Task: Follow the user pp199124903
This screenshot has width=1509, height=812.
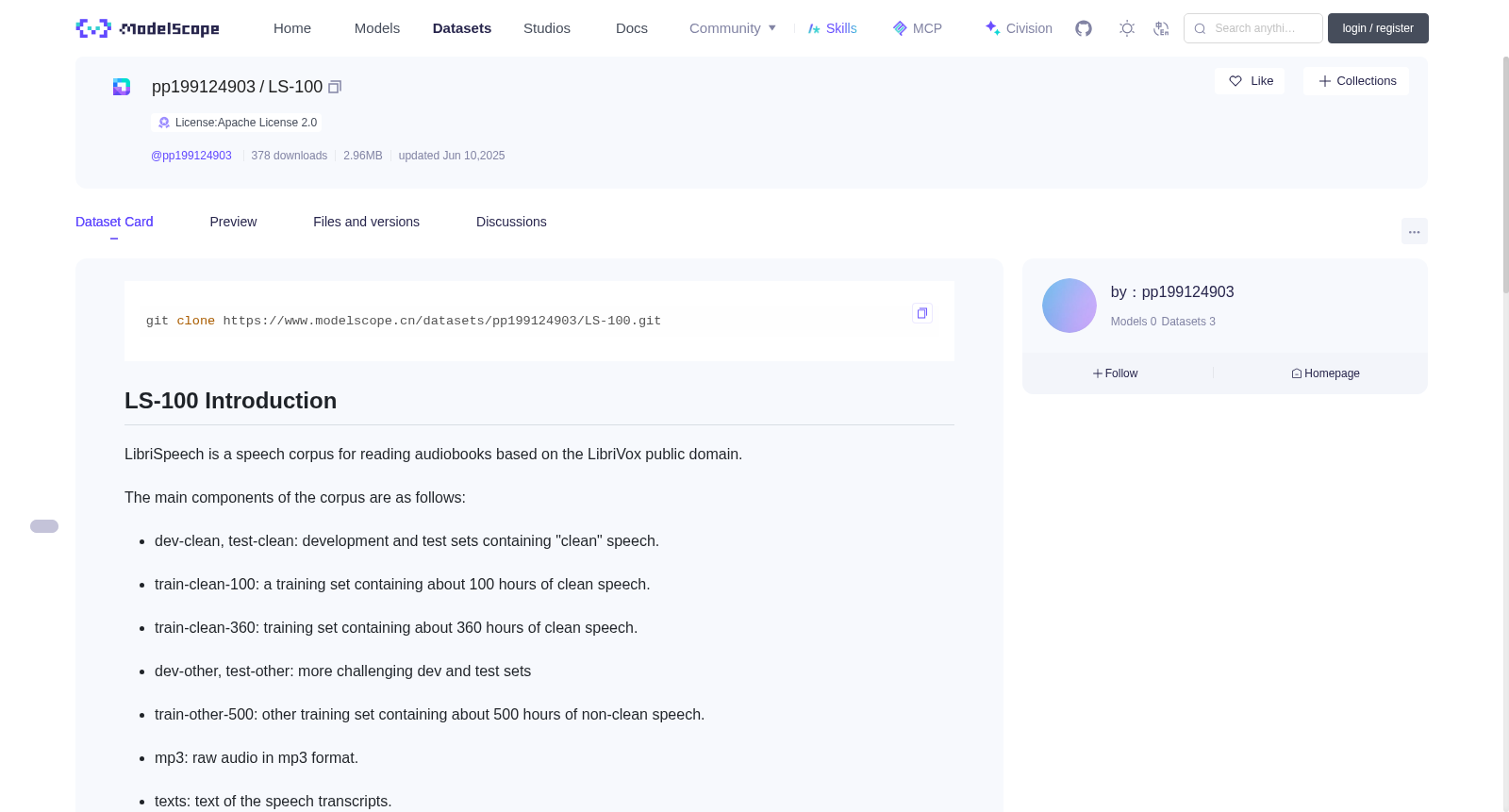Action: point(1116,373)
